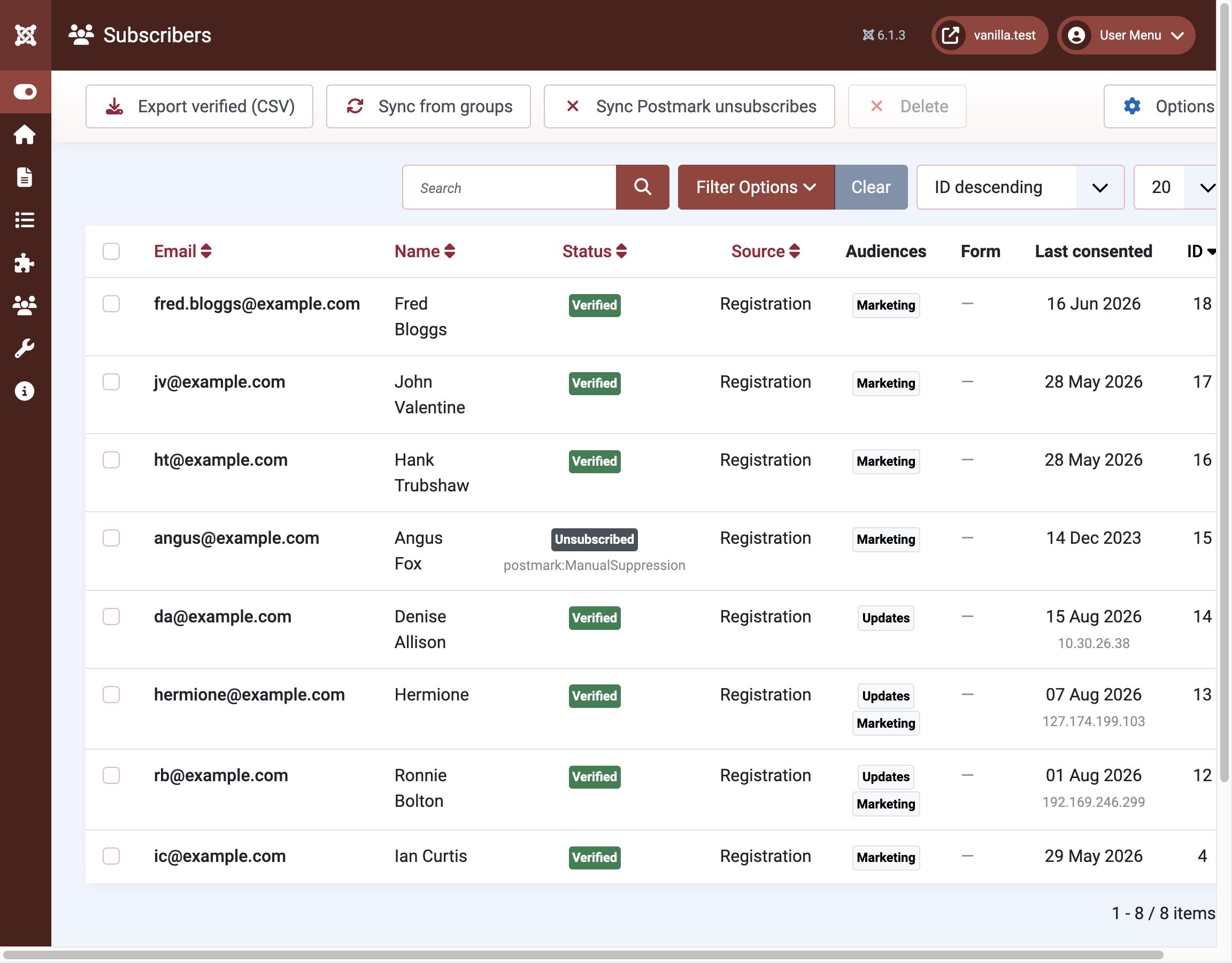The width and height of the screenshot is (1232, 963).
Task: Open Home dashboard from sidebar
Action: [25, 134]
